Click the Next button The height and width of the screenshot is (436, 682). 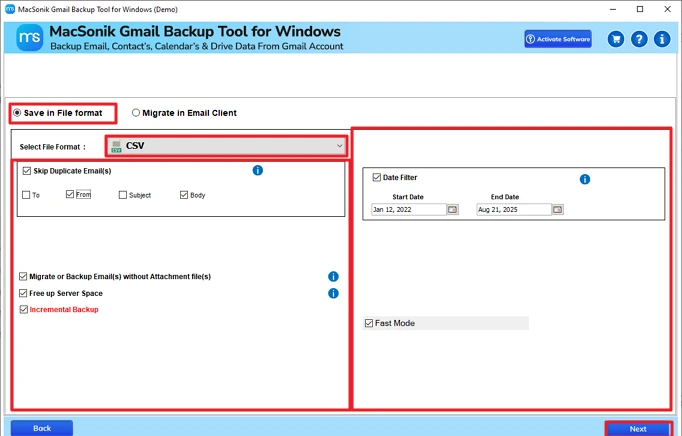[638, 429]
